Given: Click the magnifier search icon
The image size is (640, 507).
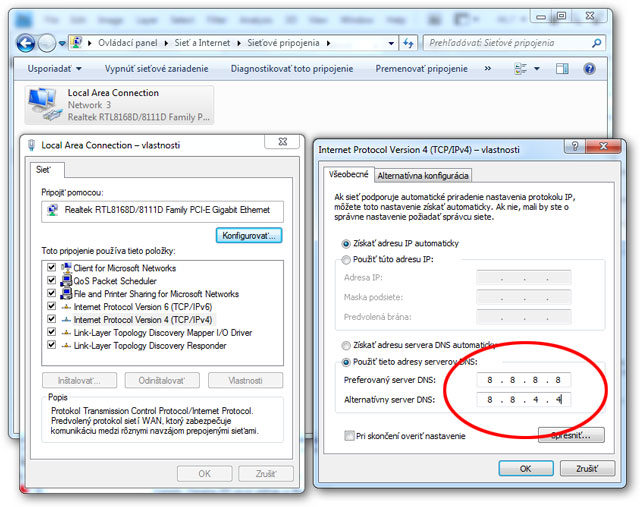Looking at the screenshot, I should [596, 43].
